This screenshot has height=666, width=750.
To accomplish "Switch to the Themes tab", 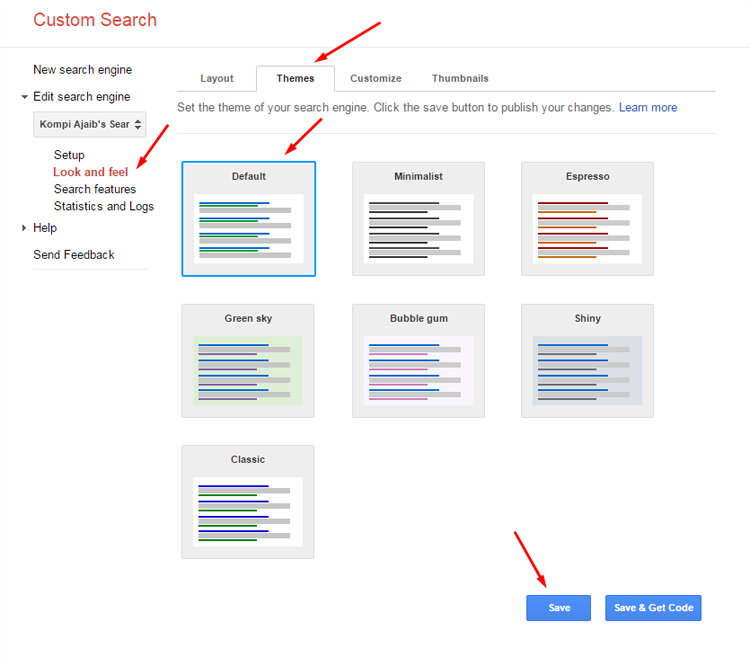I will point(295,78).
